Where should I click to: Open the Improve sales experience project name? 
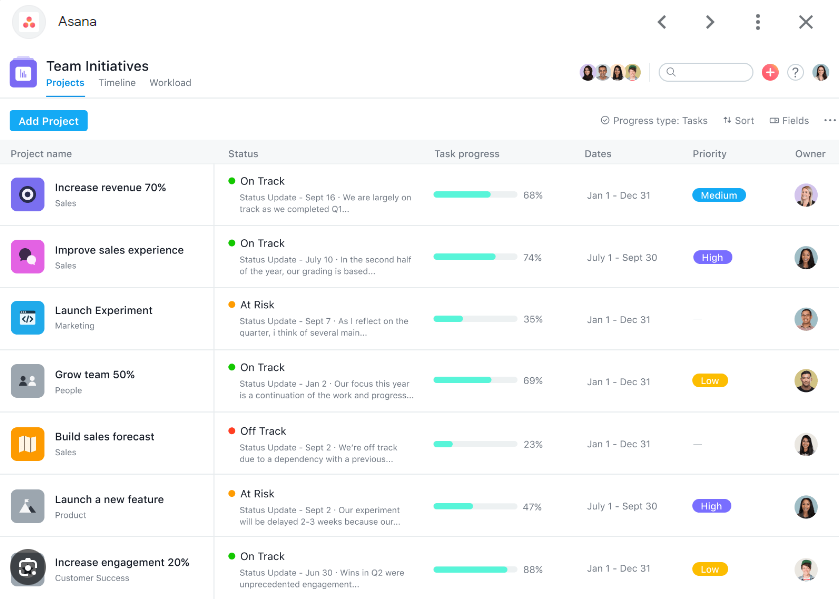[119, 250]
